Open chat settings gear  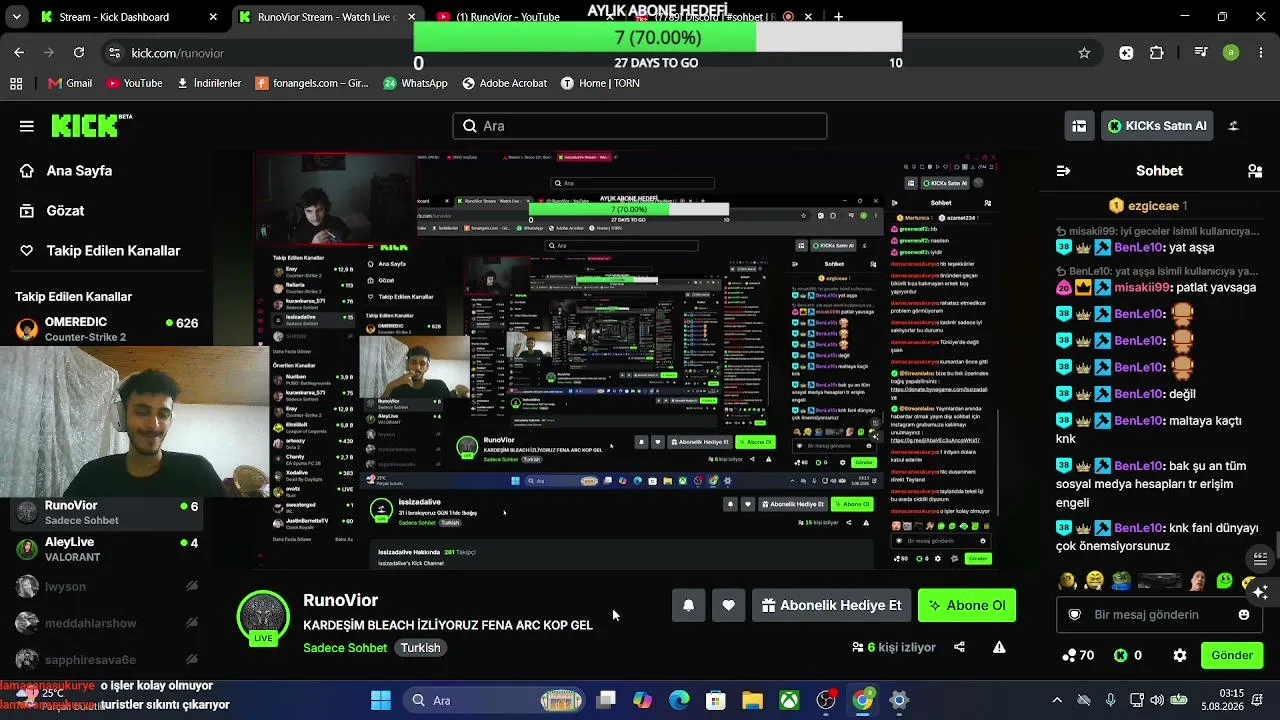pos(1180,655)
